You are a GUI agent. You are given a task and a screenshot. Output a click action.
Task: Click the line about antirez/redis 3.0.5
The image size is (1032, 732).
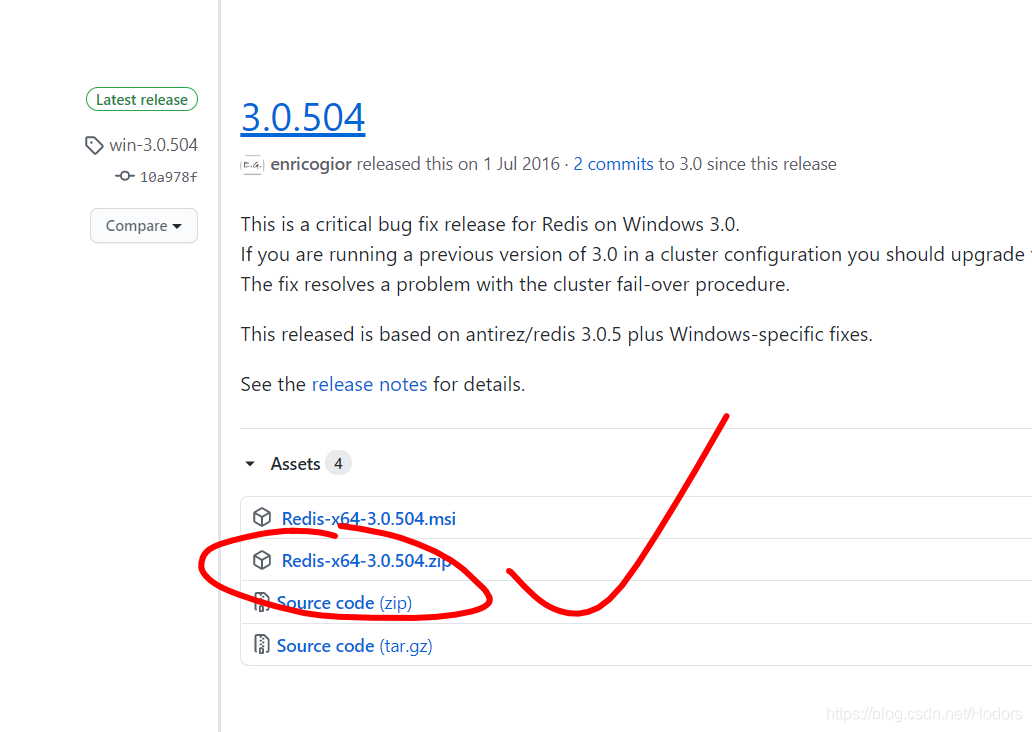tap(557, 334)
